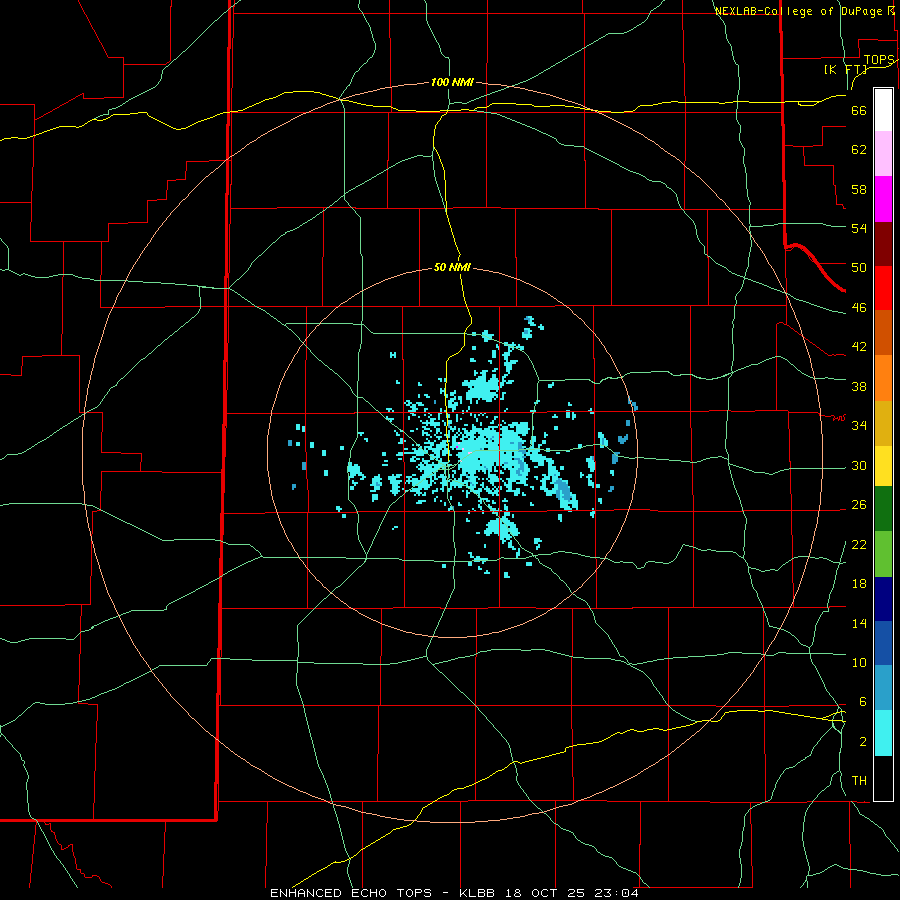Click the dark maroon legend swatch

click(883, 243)
